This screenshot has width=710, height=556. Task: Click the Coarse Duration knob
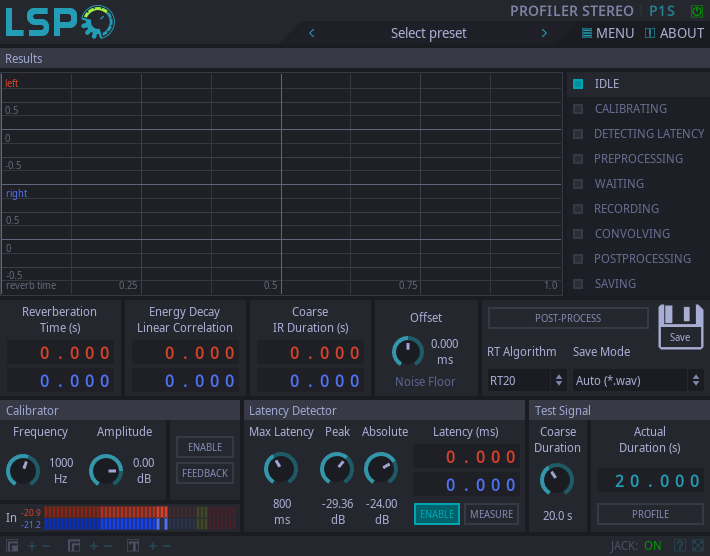(557, 480)
